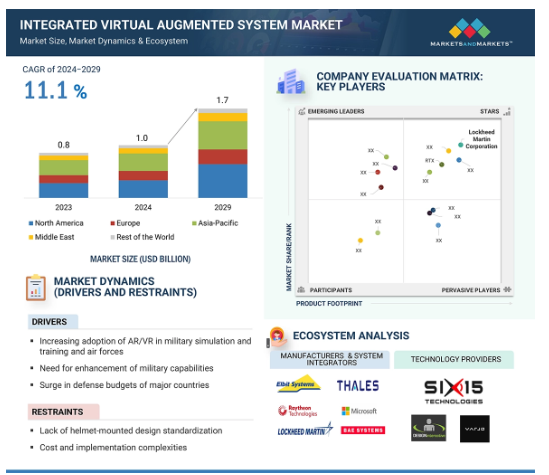Image resolution: width=549 pixels, height=475 pixels.
Task: Click the Design Interactive logo tile
Action: 429,428
